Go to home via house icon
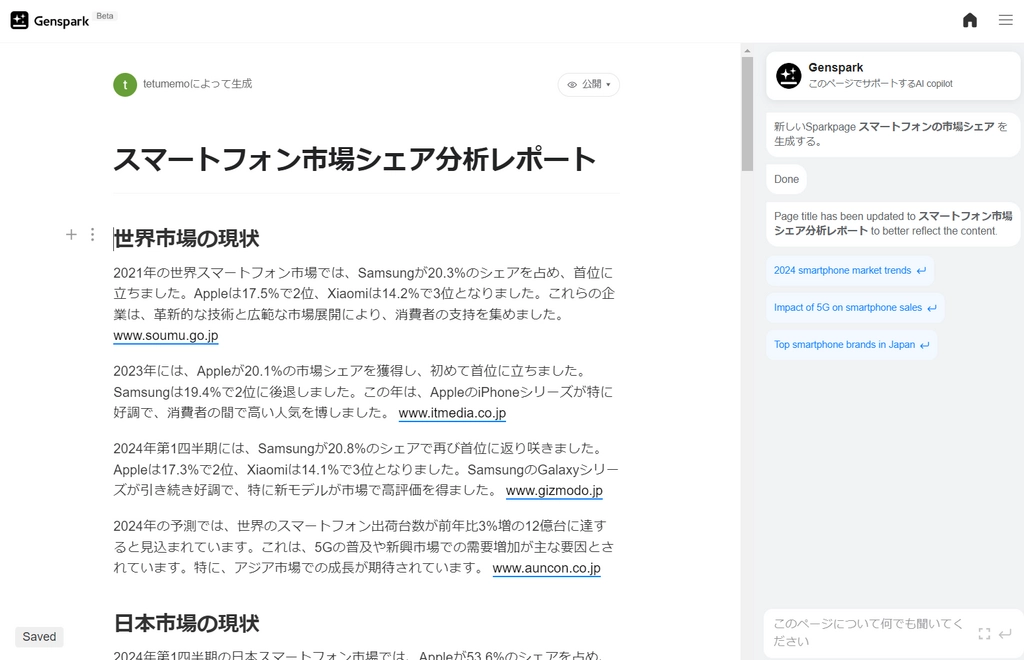 (970, 20)
